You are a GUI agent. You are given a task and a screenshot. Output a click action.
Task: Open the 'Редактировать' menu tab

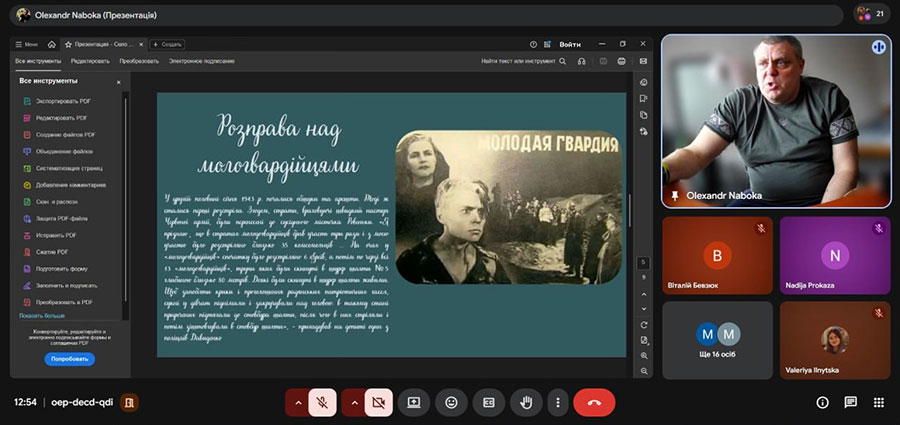90,61
